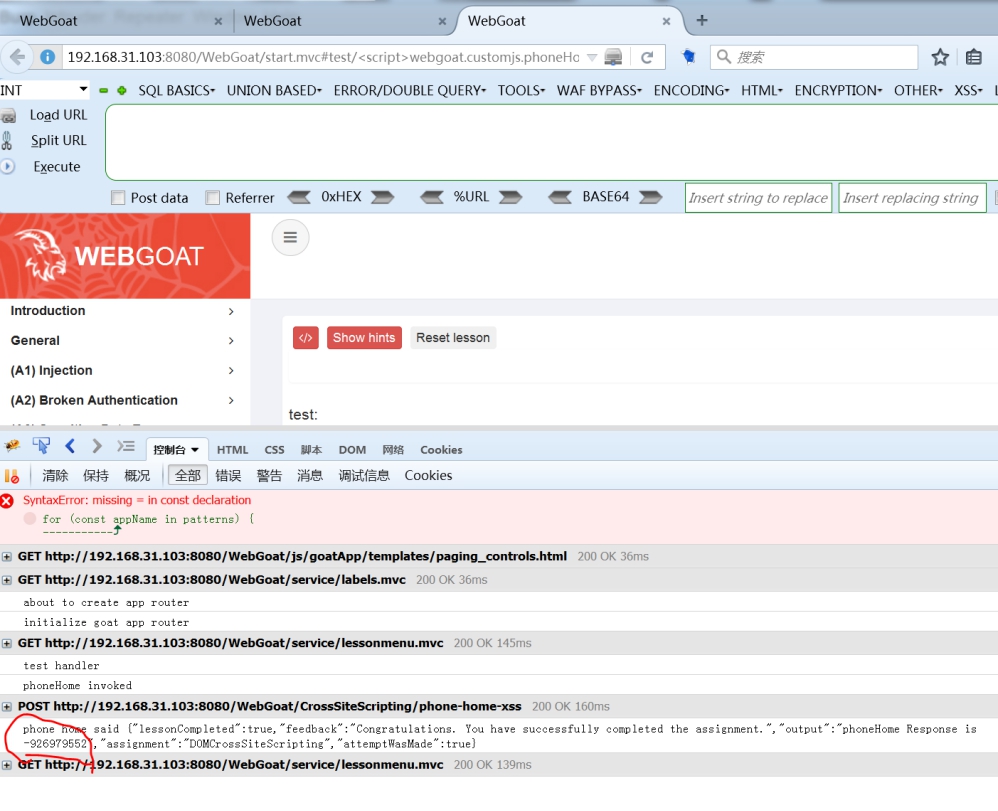This screenshot has width=998, height=811.
Task: Click left arrow beside BASE64
Action: (559, 197)
